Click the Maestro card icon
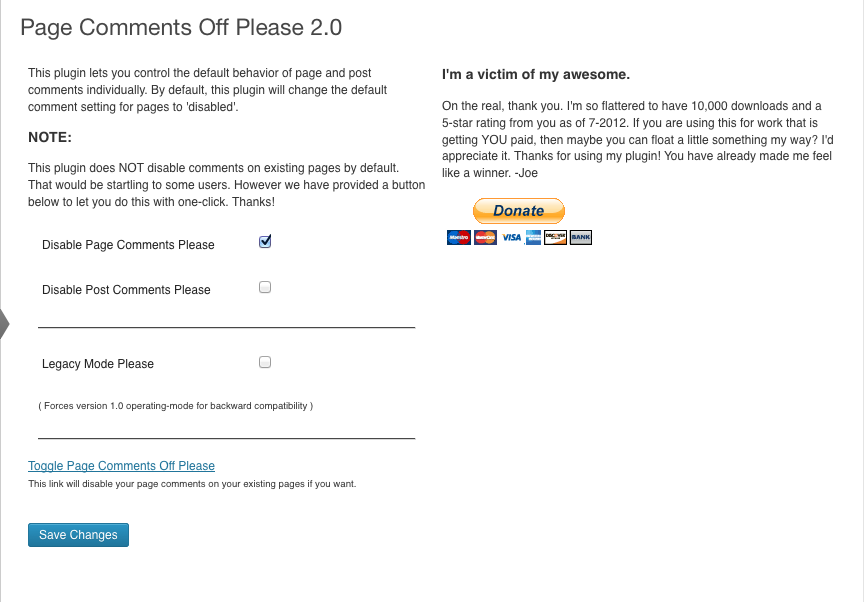Screen dimensions: 864x602 click(459, 237)
